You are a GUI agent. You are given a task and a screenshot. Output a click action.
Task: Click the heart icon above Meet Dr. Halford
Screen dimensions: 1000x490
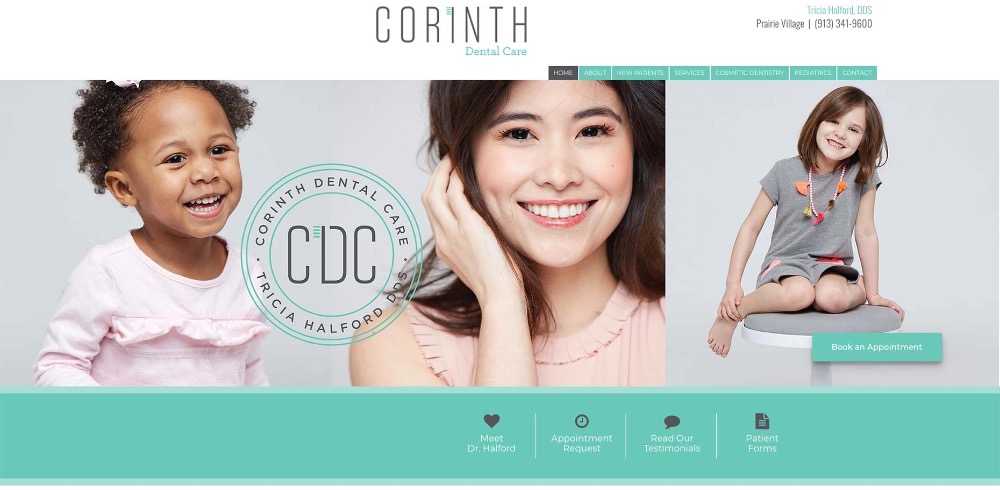click(491, 421)
